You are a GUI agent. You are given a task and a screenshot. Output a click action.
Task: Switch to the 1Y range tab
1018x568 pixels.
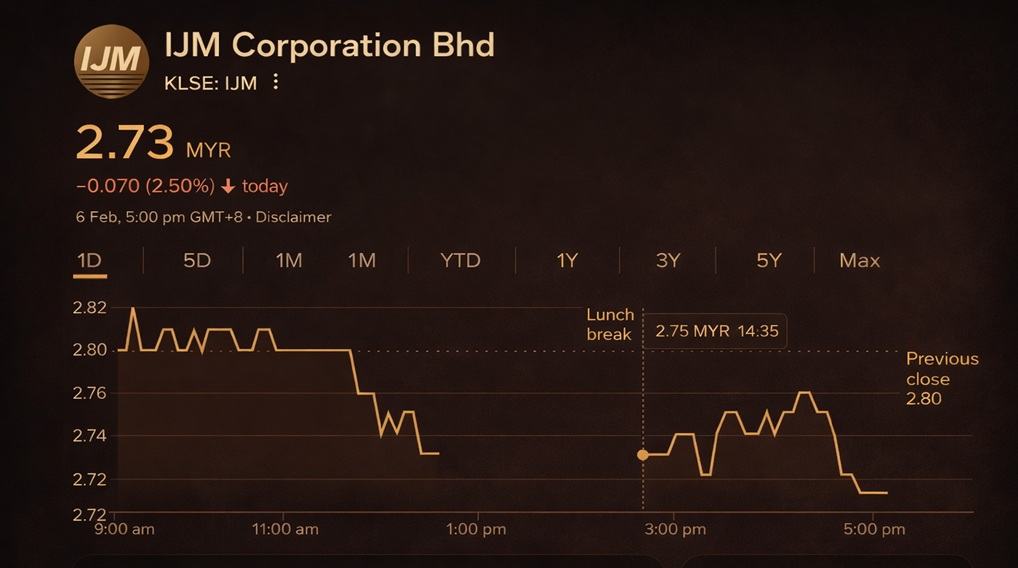(x=567, y=261)
